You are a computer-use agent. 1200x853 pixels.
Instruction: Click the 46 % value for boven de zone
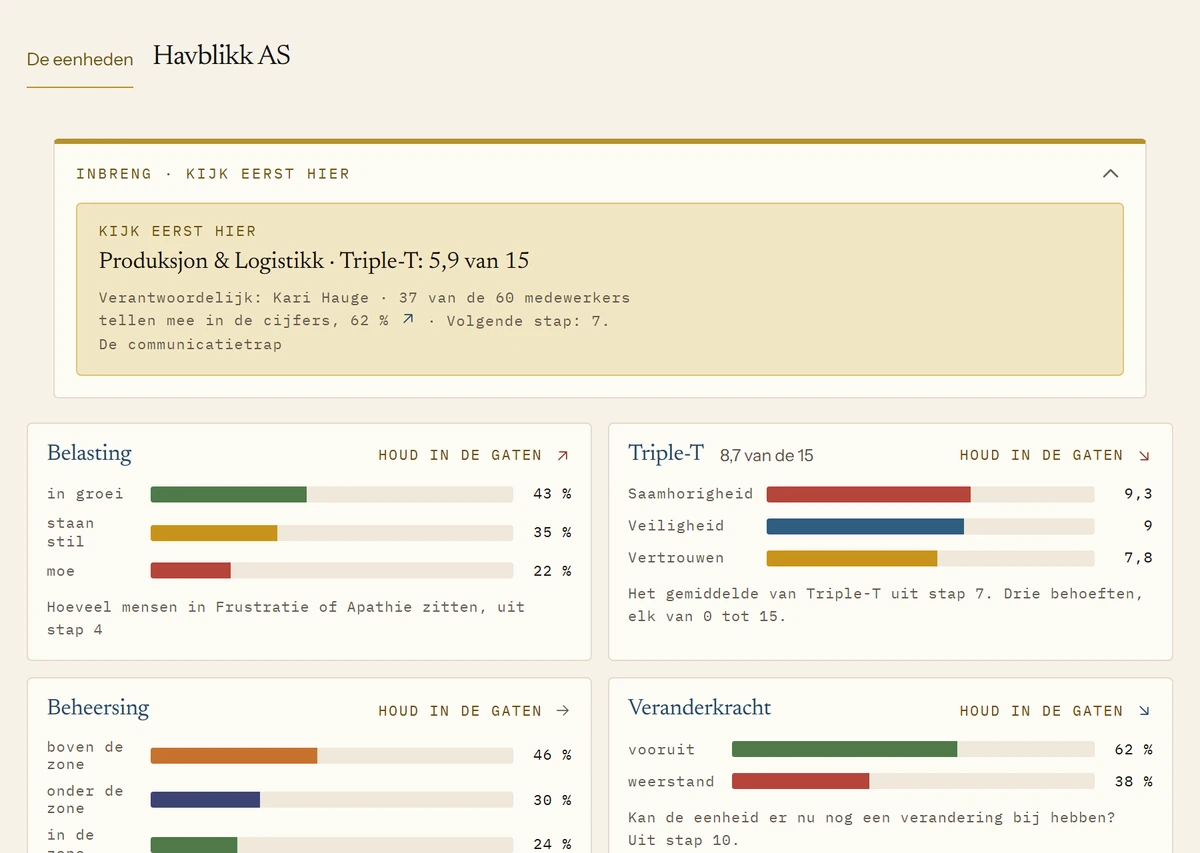(x=552, y=755)
